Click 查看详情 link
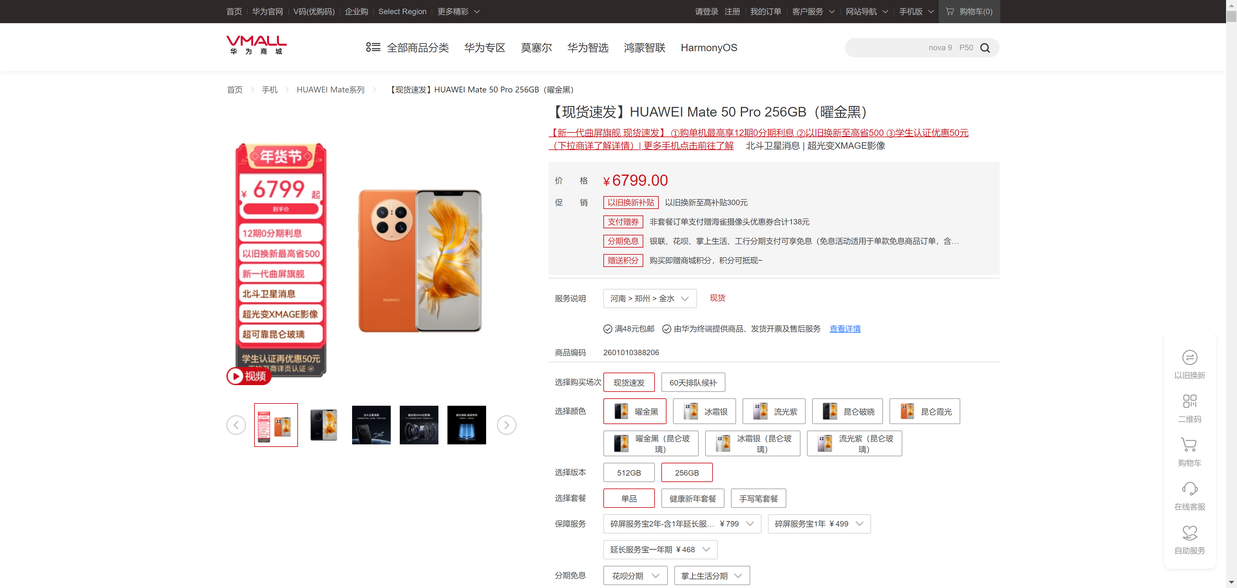This screenshot has height=588, width=1237. click(x=845, y=329)
